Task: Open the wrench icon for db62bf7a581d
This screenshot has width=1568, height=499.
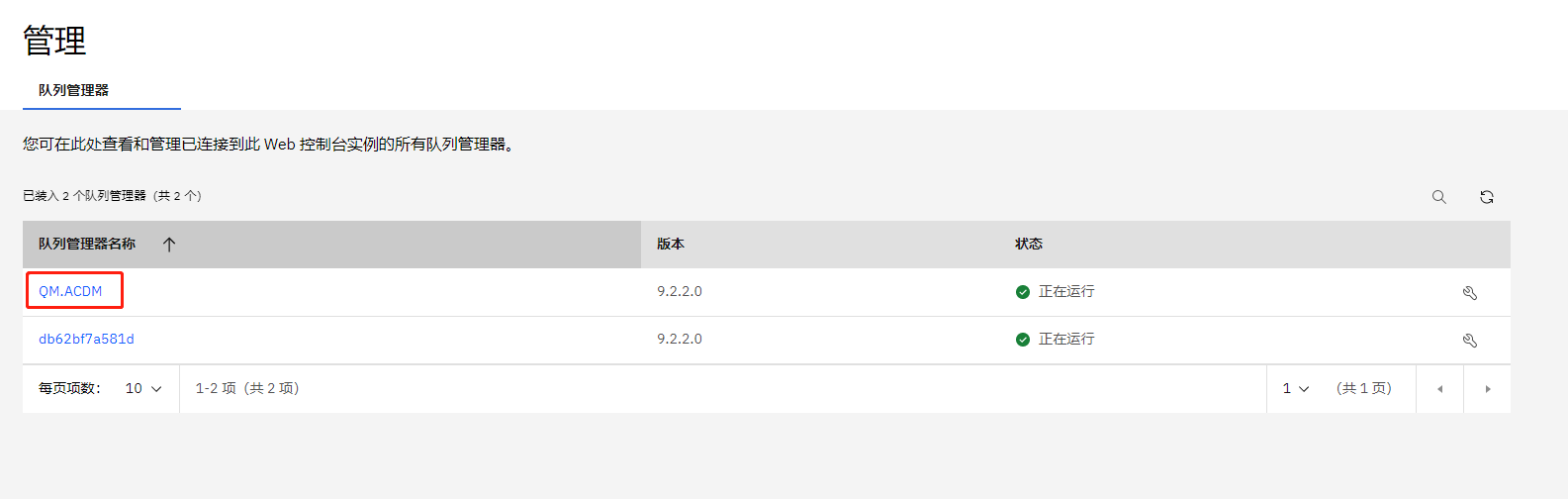Action: coord(1469,340)
